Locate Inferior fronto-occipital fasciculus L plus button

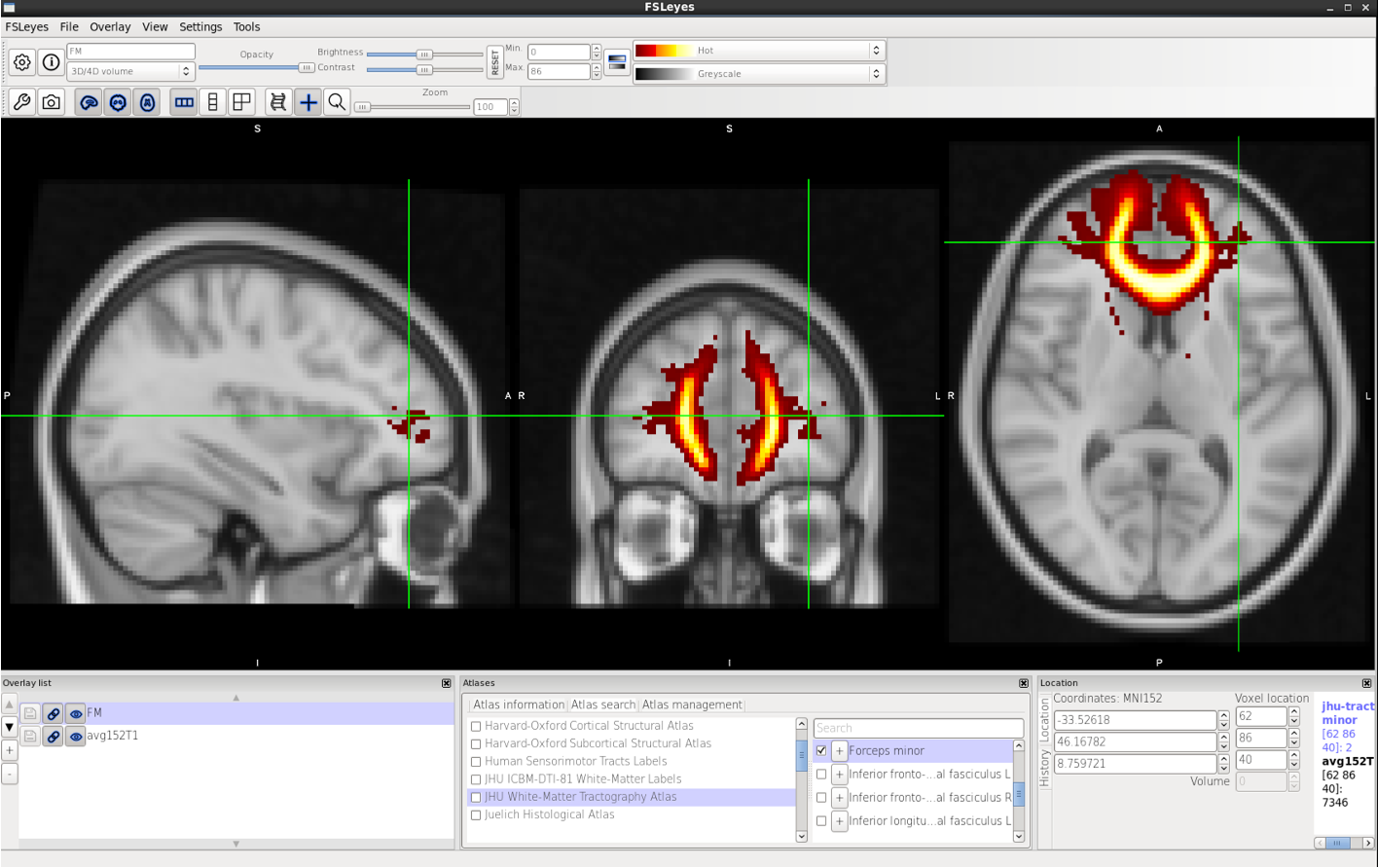pyautogui.click(x=839, y=775)
